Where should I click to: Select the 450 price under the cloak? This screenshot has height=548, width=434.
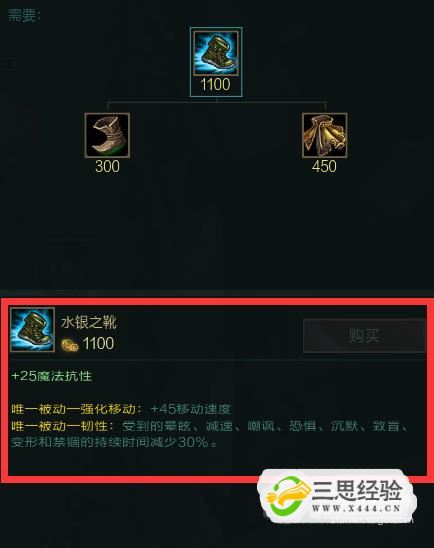tap(324, 166)
